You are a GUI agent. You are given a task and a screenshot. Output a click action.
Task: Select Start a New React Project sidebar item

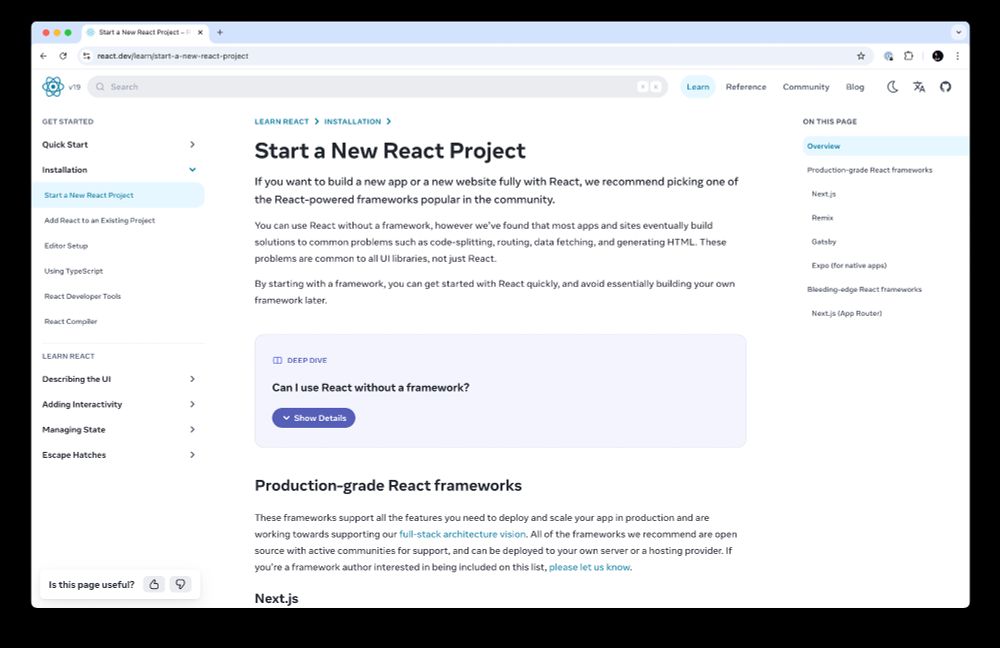pos(119,195)
